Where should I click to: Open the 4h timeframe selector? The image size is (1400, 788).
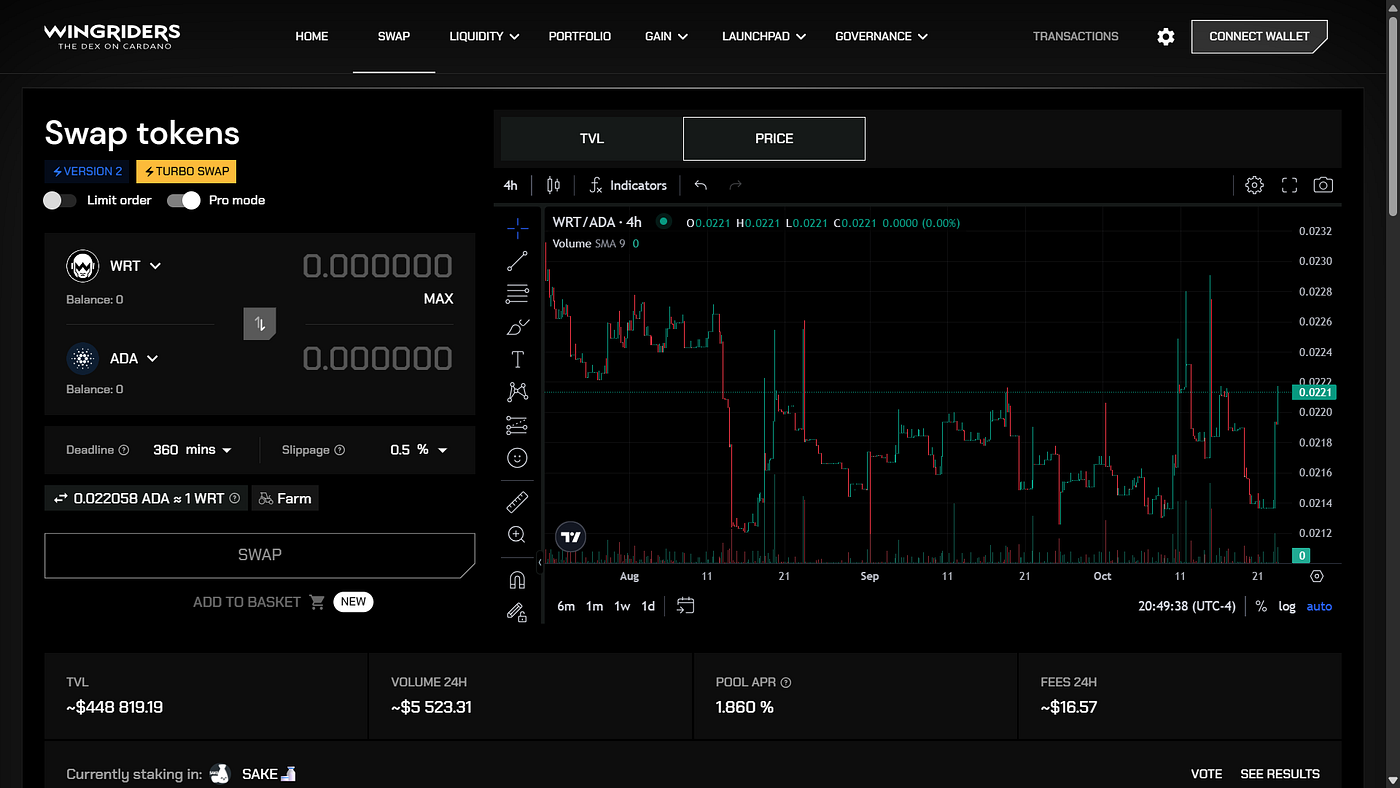click(511, 185)
